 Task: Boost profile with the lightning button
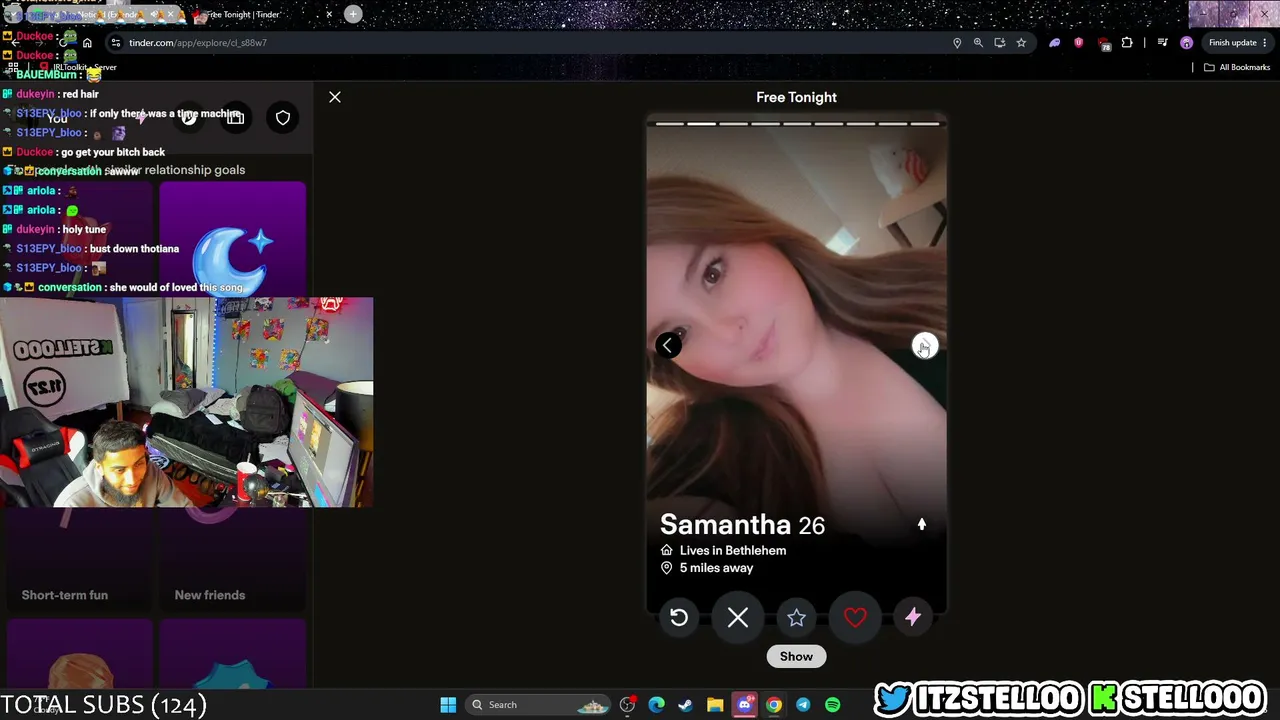click(913, 618)
